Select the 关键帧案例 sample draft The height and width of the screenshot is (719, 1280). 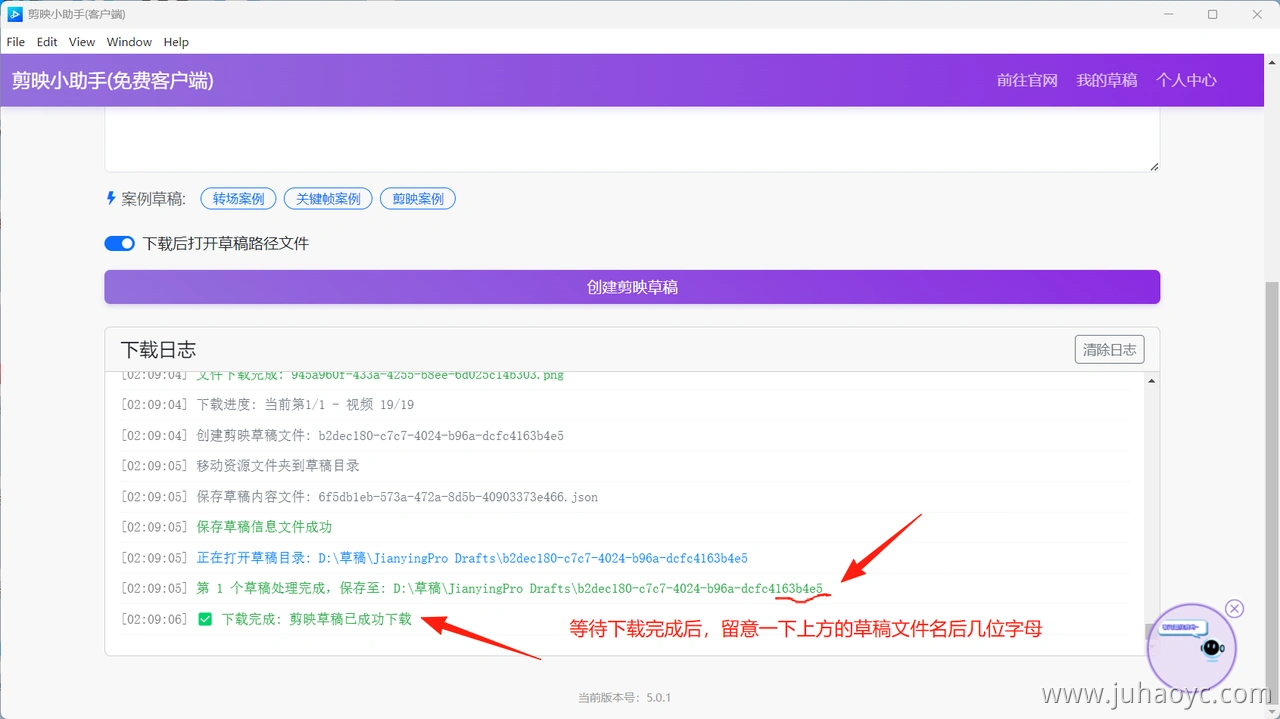328,199
